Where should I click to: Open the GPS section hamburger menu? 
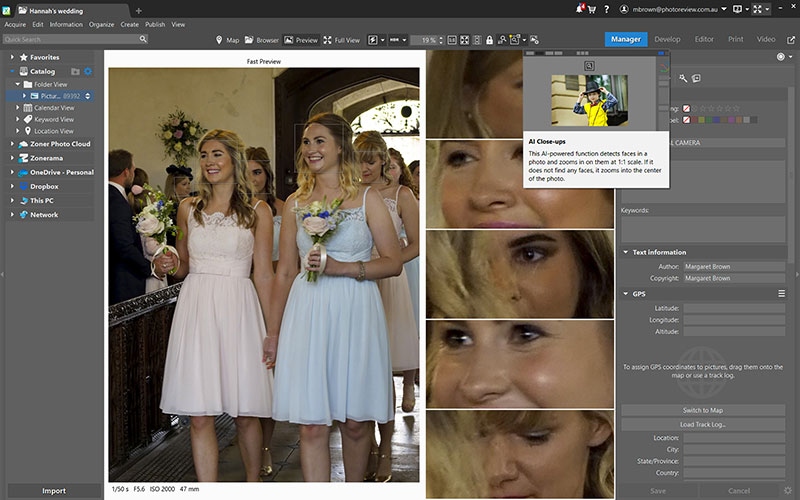(x=781, y=294)
